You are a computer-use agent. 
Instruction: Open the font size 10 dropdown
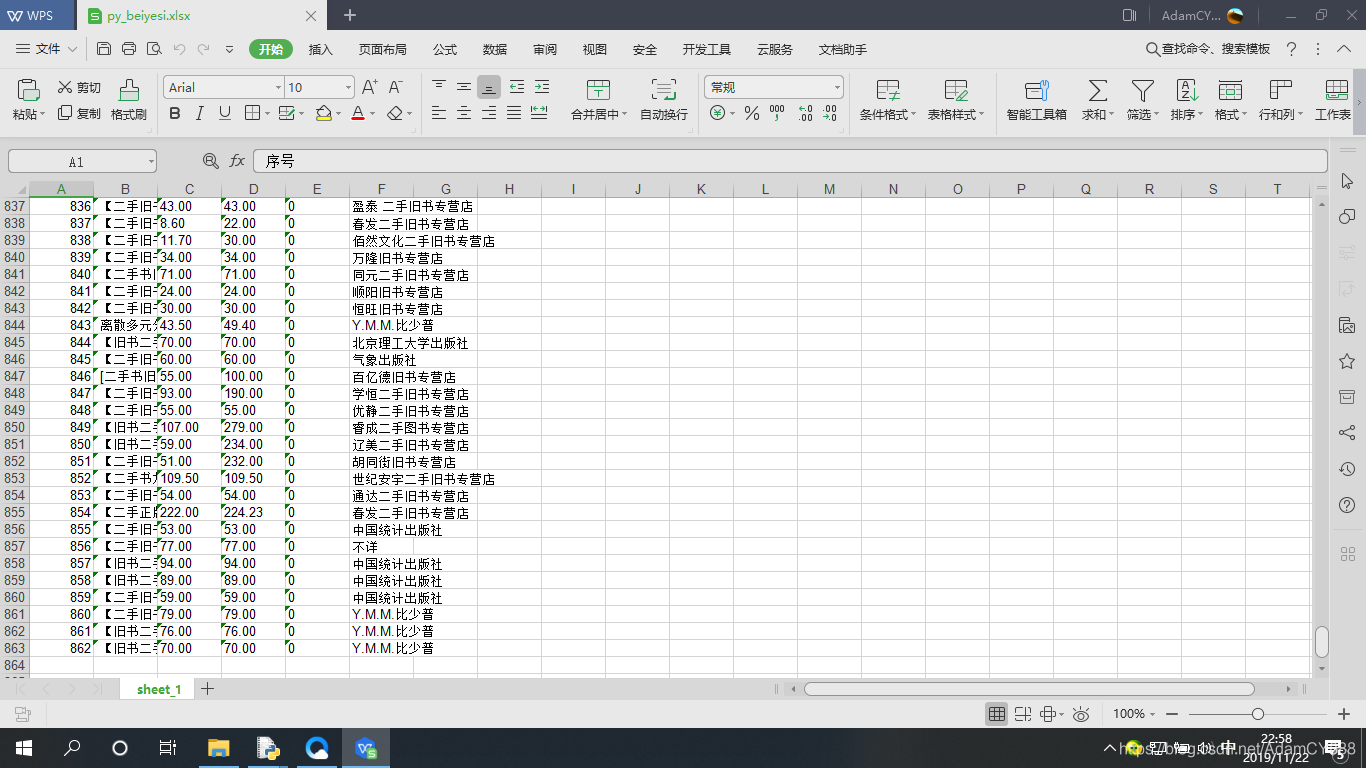(x=348, y=88)
